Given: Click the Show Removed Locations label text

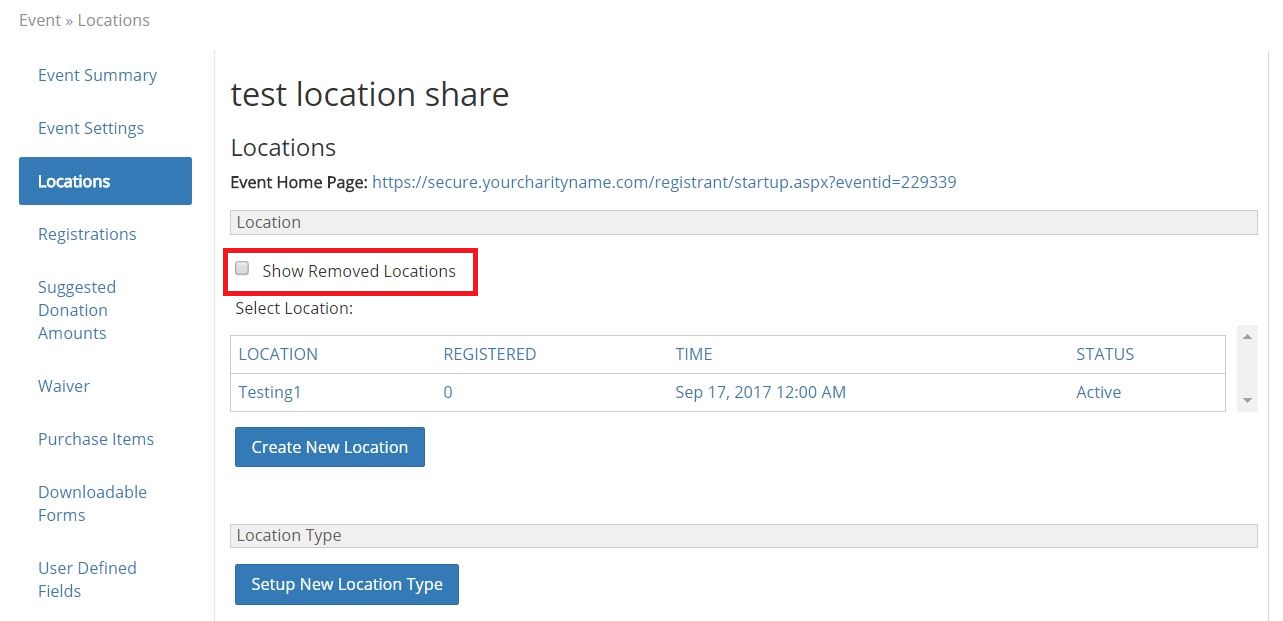Looking at the screenshot, I should click(359, 271).
